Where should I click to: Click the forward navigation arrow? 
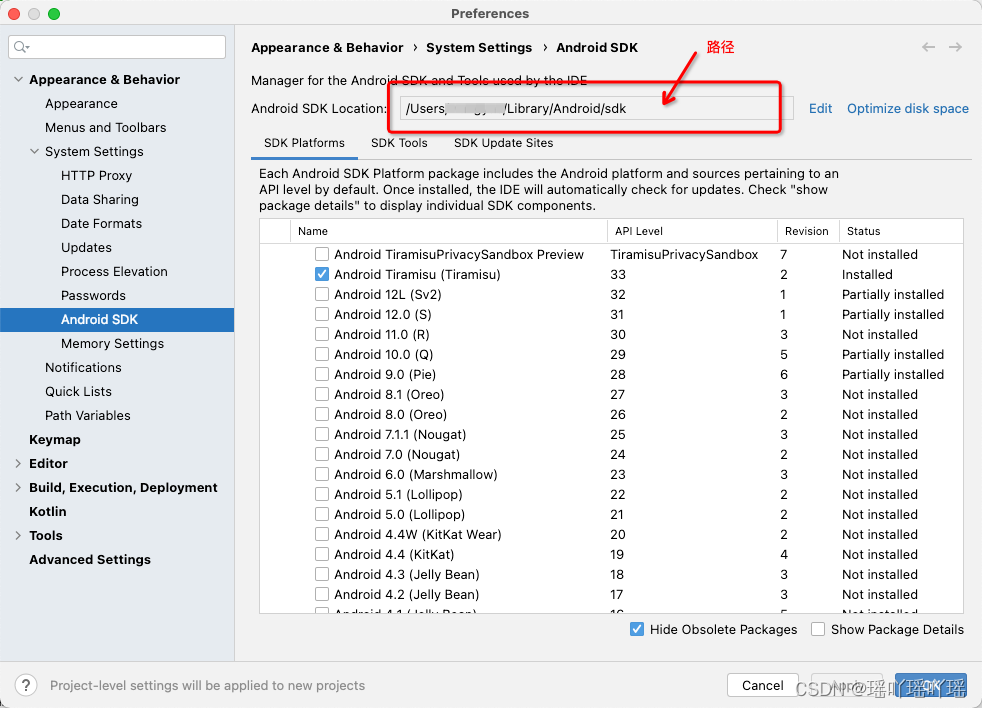pyautogui.click(x=955, y=47)
